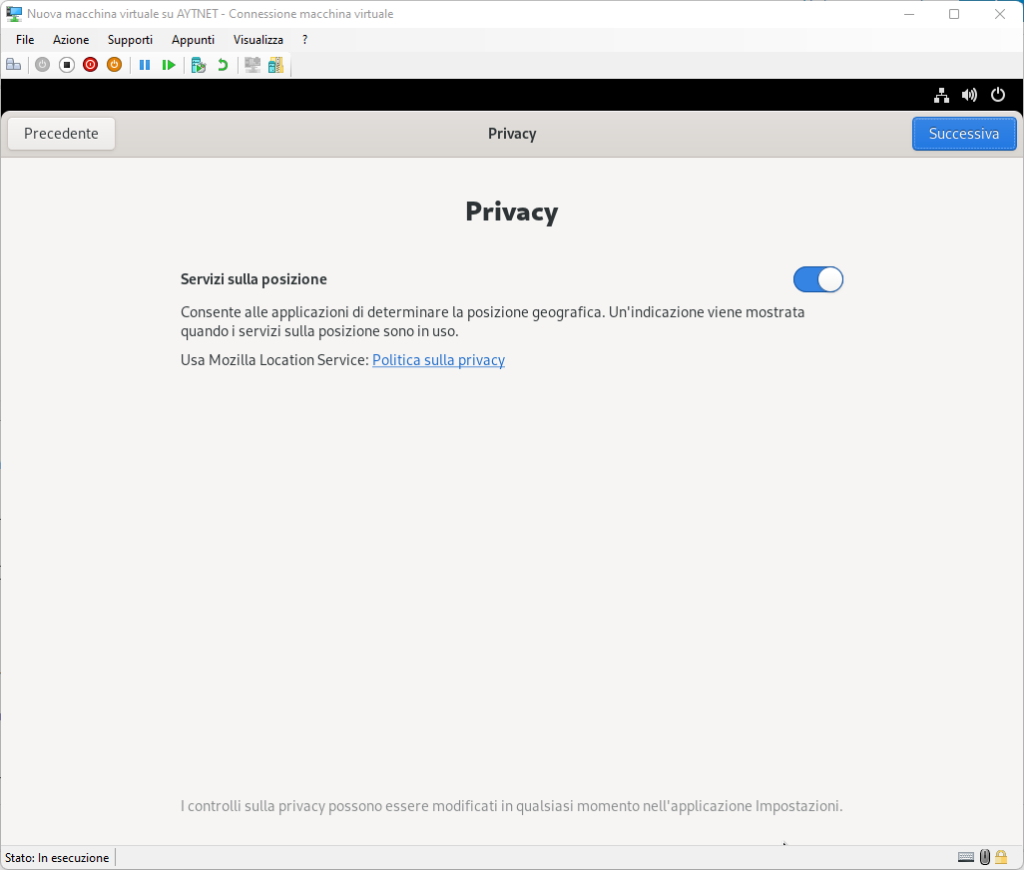This screenshot has width=1024, height=870.
Task: Click the green Reset icon
Action: [x=169, y=65]
